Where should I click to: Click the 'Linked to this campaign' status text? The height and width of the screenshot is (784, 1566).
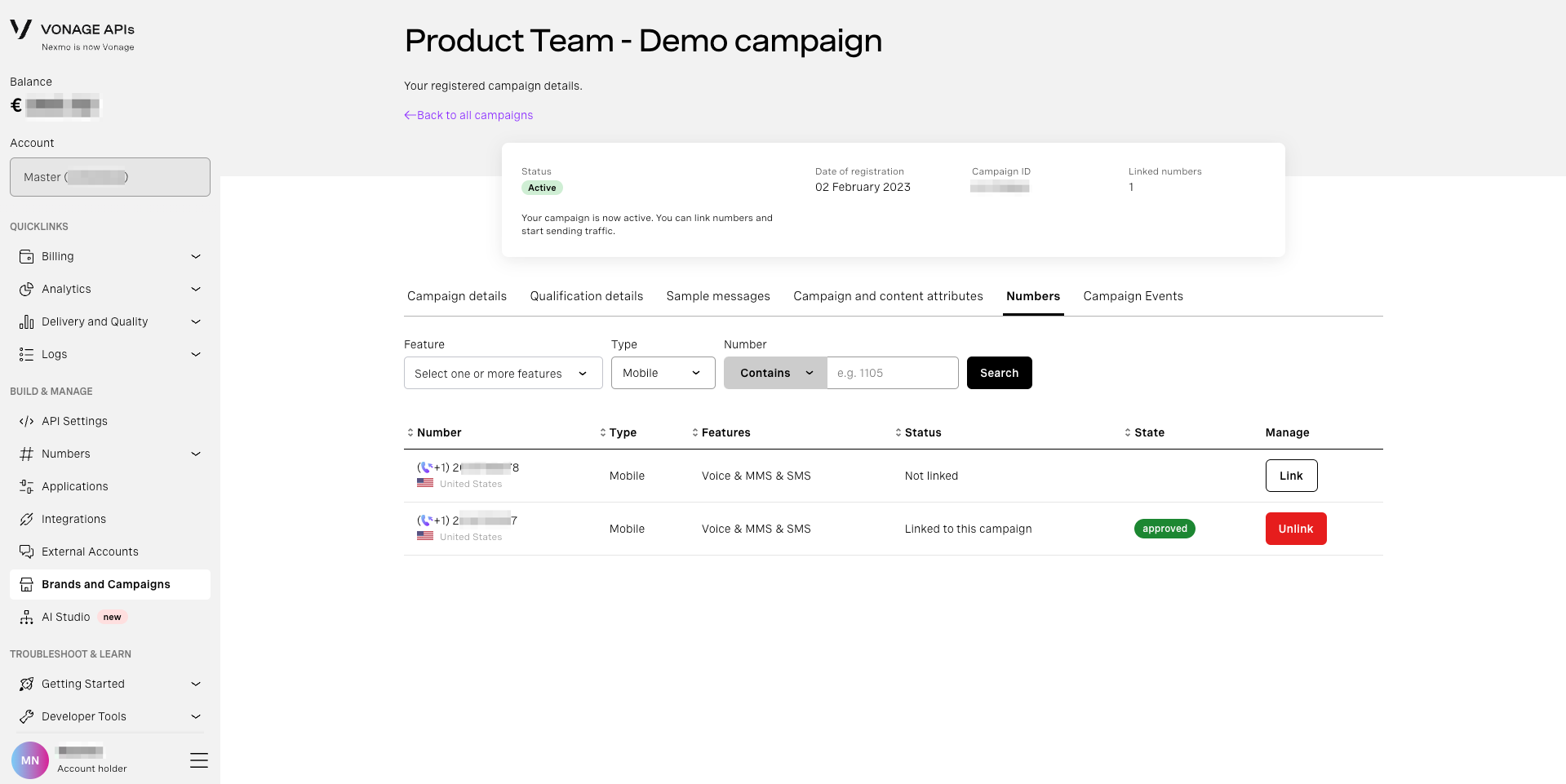pyautogui.click(x=968, y=529)
